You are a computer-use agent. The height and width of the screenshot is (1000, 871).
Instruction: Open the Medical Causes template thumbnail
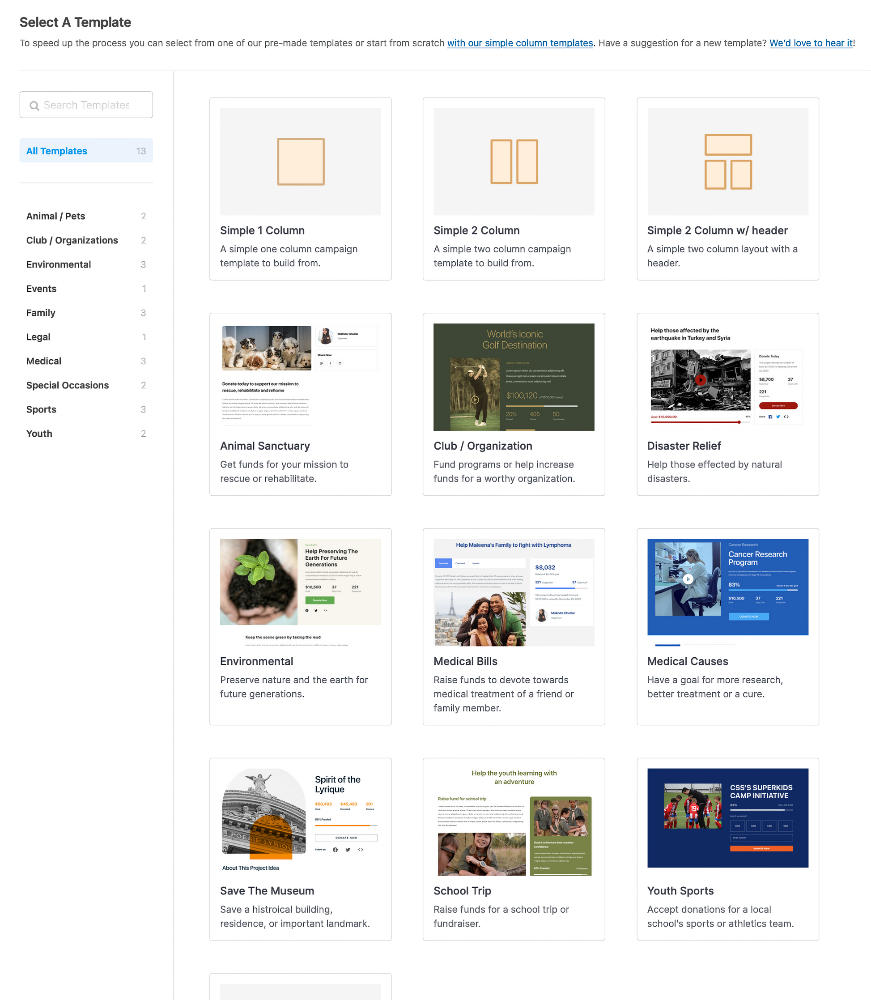(728, 592)
